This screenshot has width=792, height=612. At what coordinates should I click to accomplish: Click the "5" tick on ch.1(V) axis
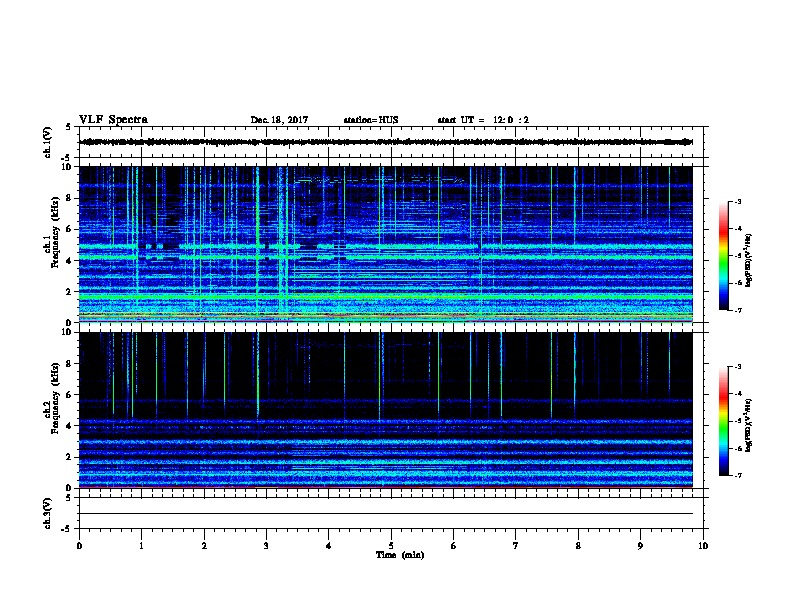tap(68, 127)
